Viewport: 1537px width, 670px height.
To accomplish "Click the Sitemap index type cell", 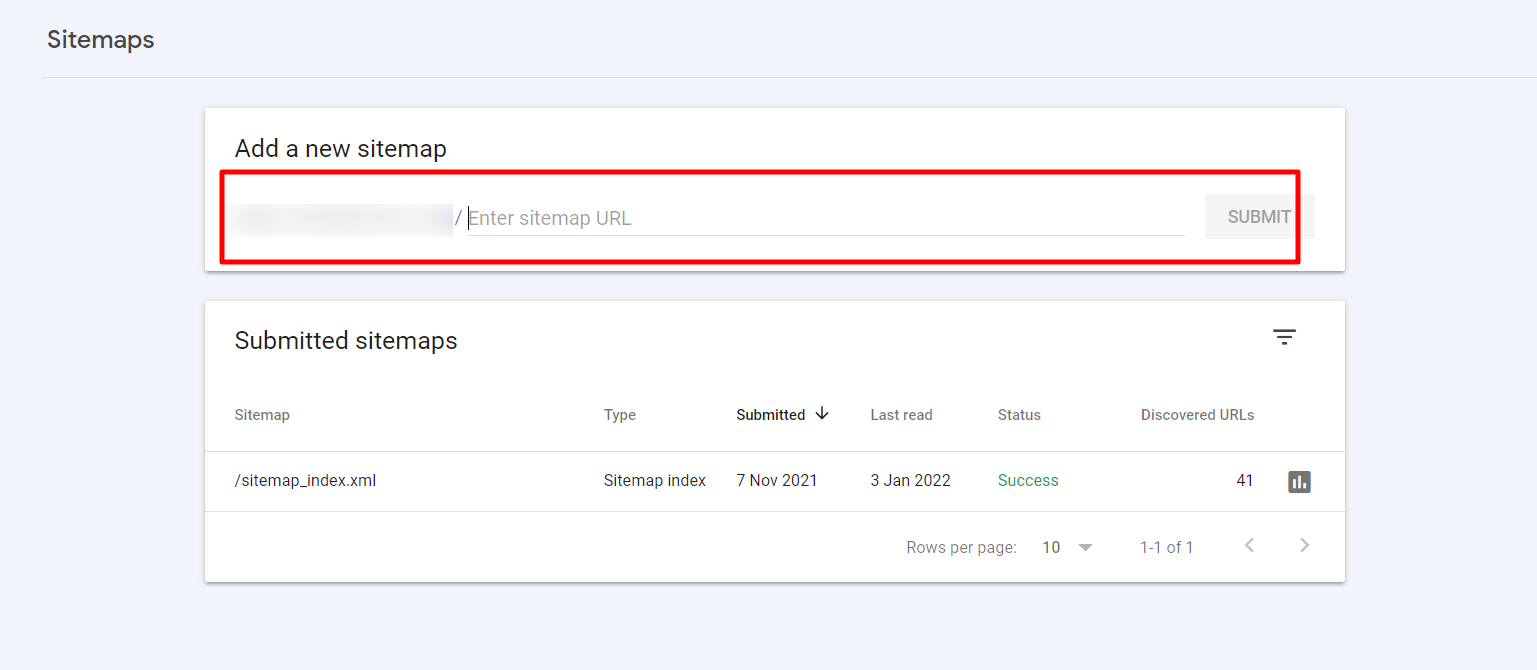I will point(654,481).
